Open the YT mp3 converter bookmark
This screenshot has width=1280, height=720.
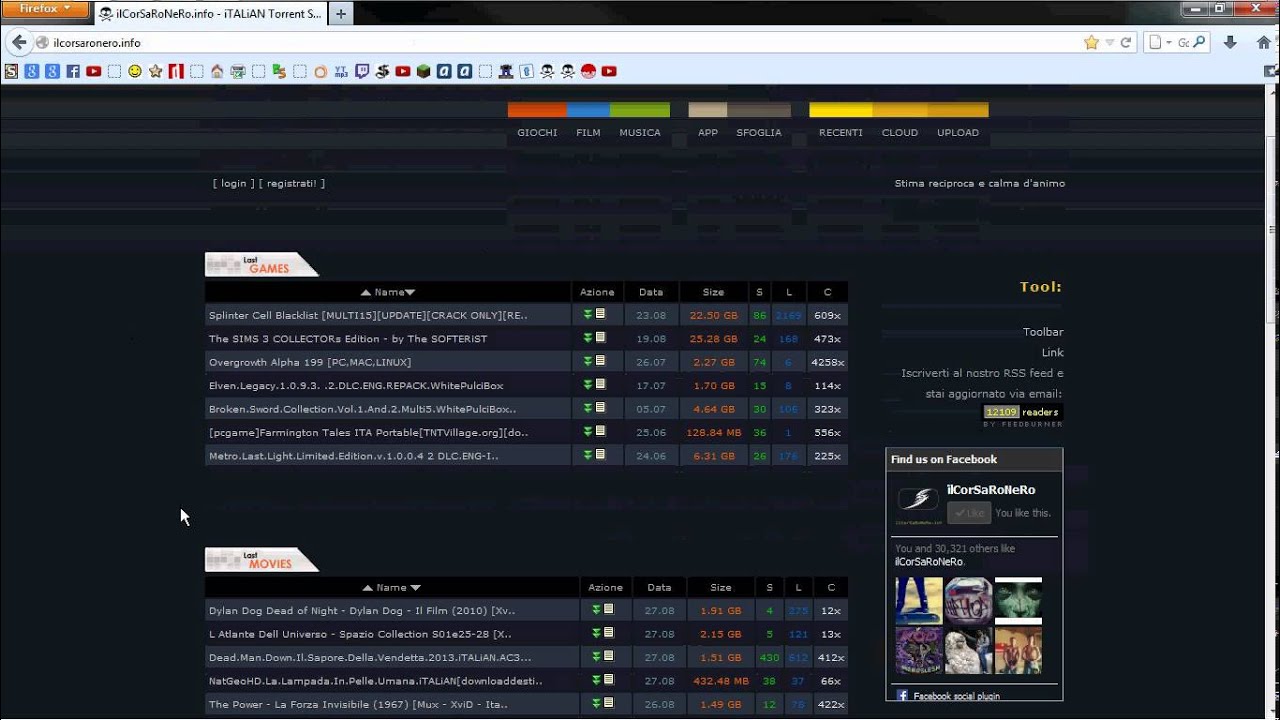click(x=341, y=71)
